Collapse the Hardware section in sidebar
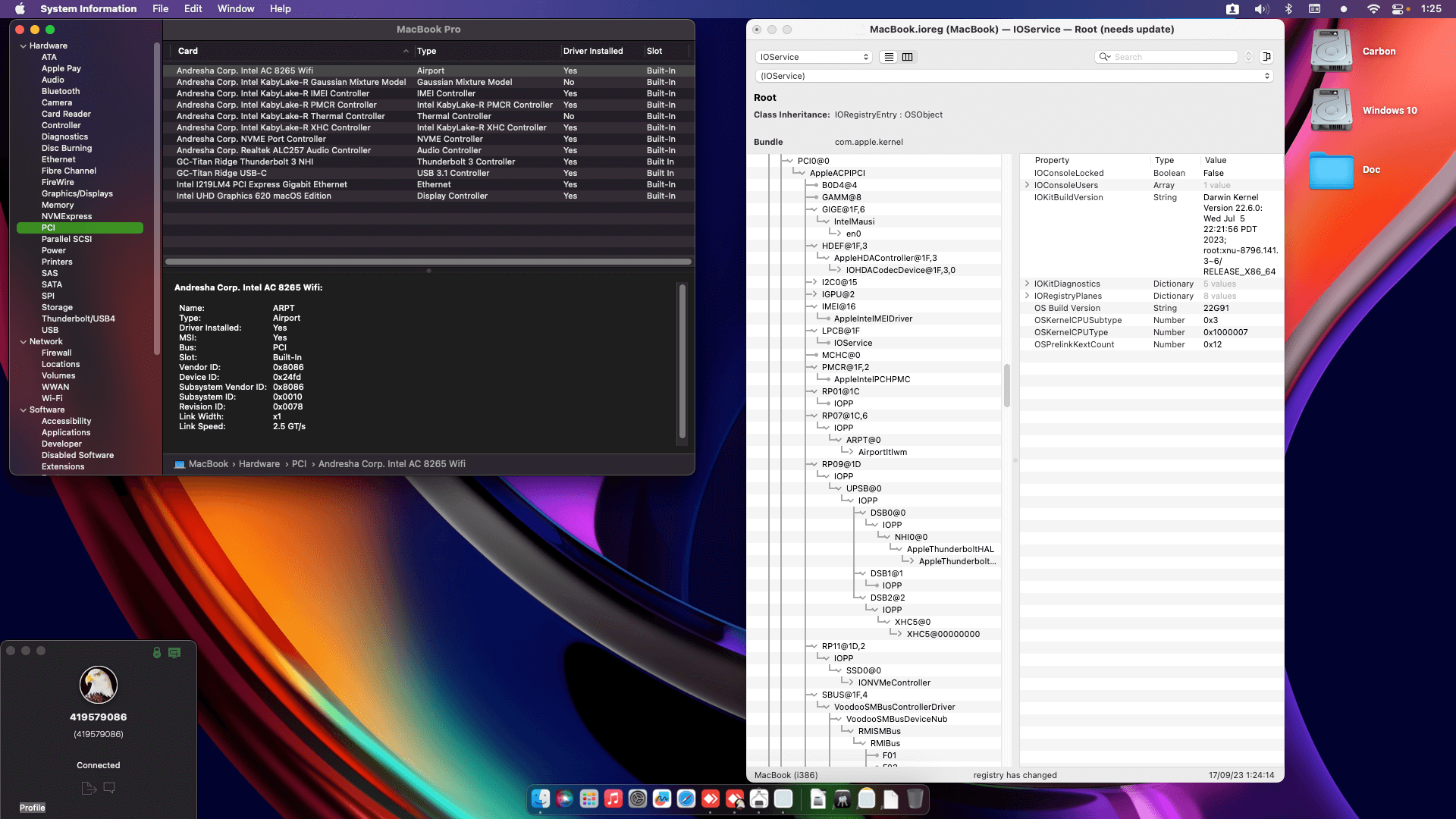The image size is (1456, 819). [x=24, y=46]
